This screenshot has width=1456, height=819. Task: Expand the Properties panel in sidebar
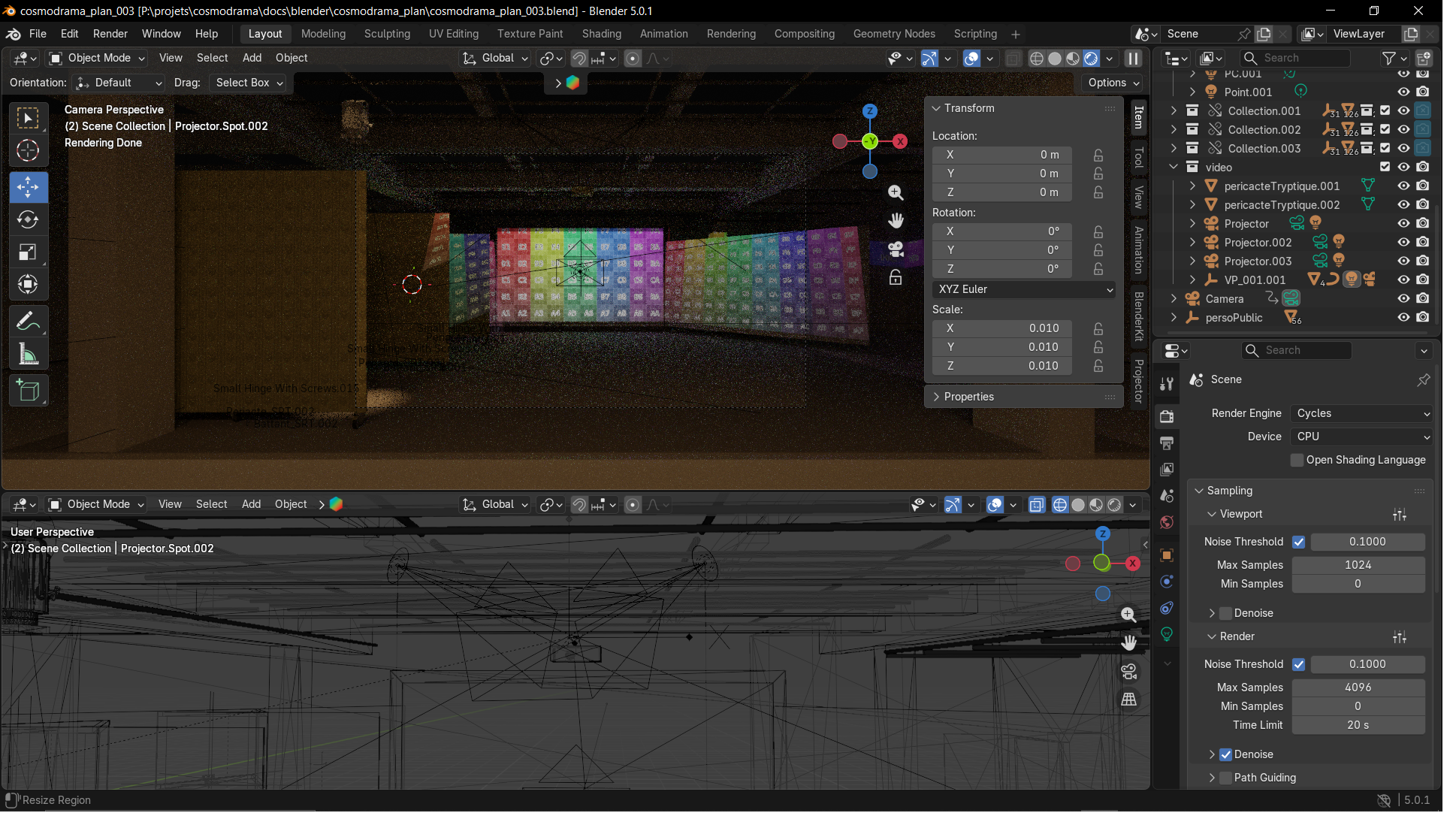(968, 397)
